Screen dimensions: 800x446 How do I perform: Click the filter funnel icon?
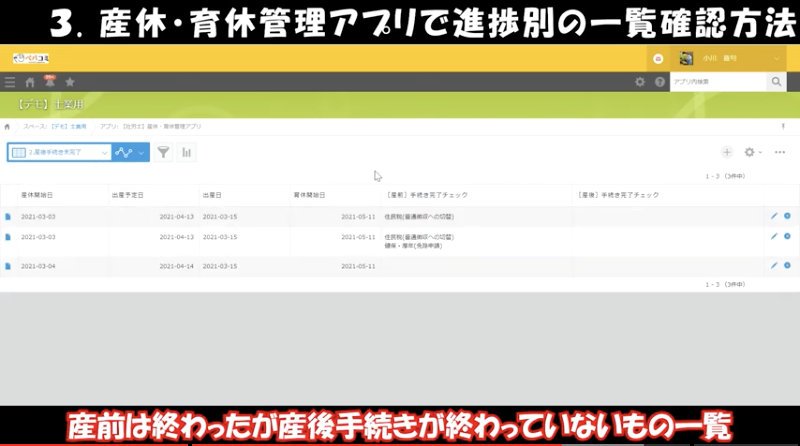point(163,152)
